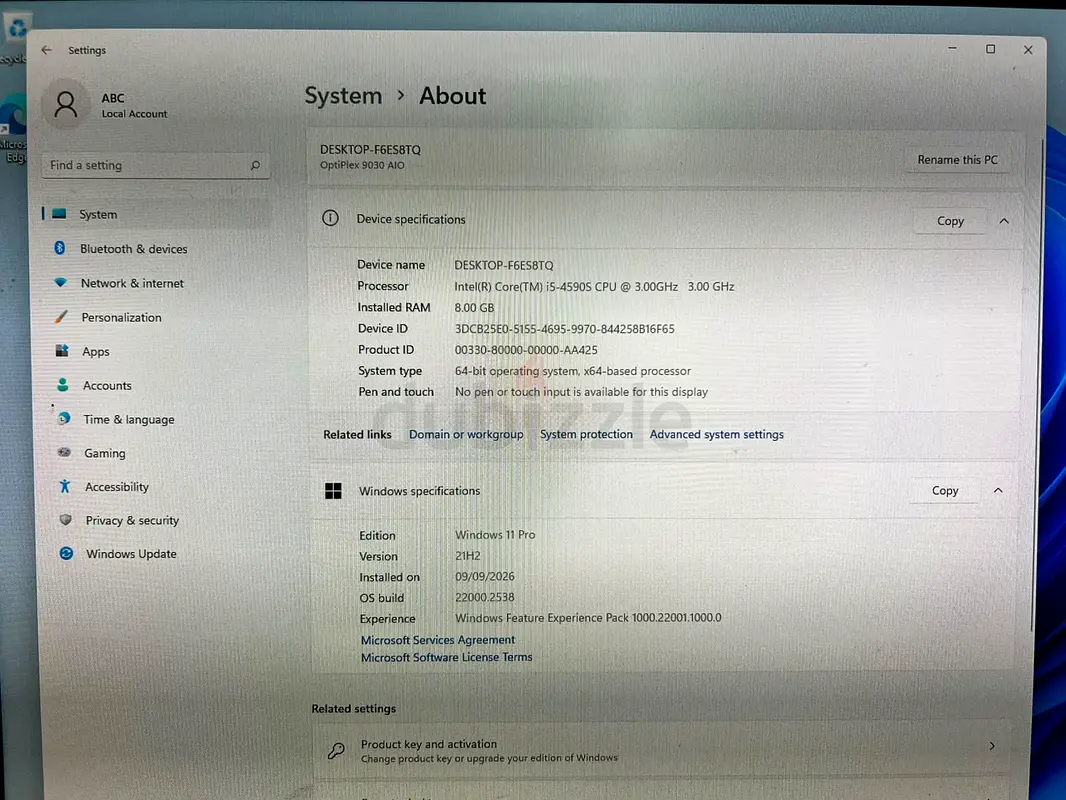This screenshot has width=1066, height=800.
Task: Click the Windows logo beside Windows specifications
Action: 333,491
